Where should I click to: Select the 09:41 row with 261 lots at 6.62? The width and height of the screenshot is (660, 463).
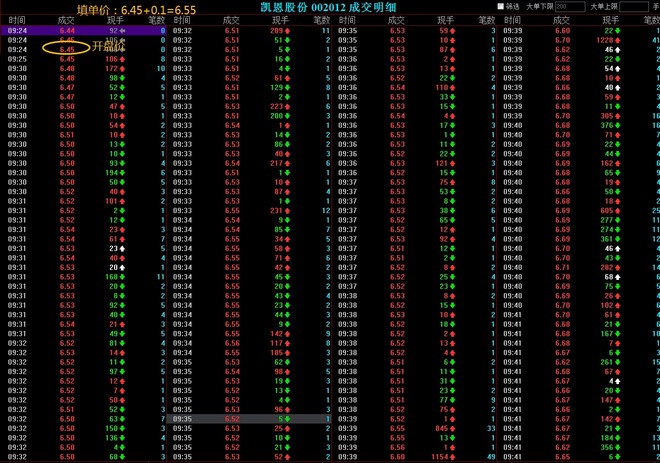point(579,362)
